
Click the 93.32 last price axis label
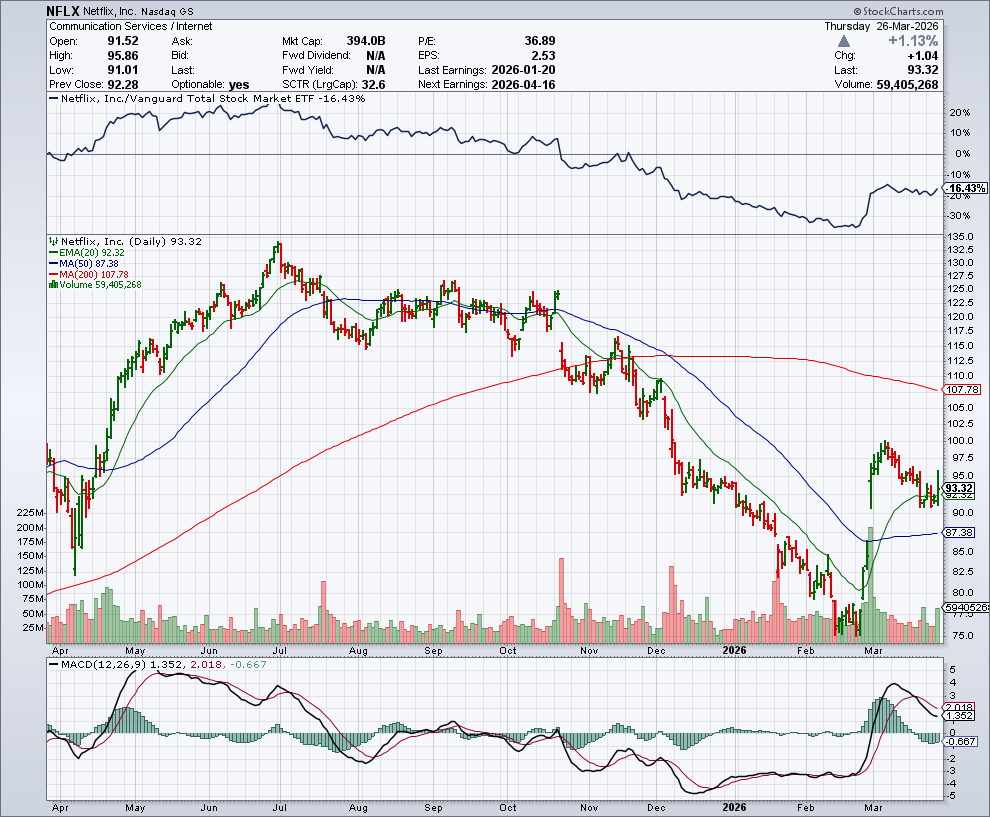pyautogui.click(x=959, y=488)
